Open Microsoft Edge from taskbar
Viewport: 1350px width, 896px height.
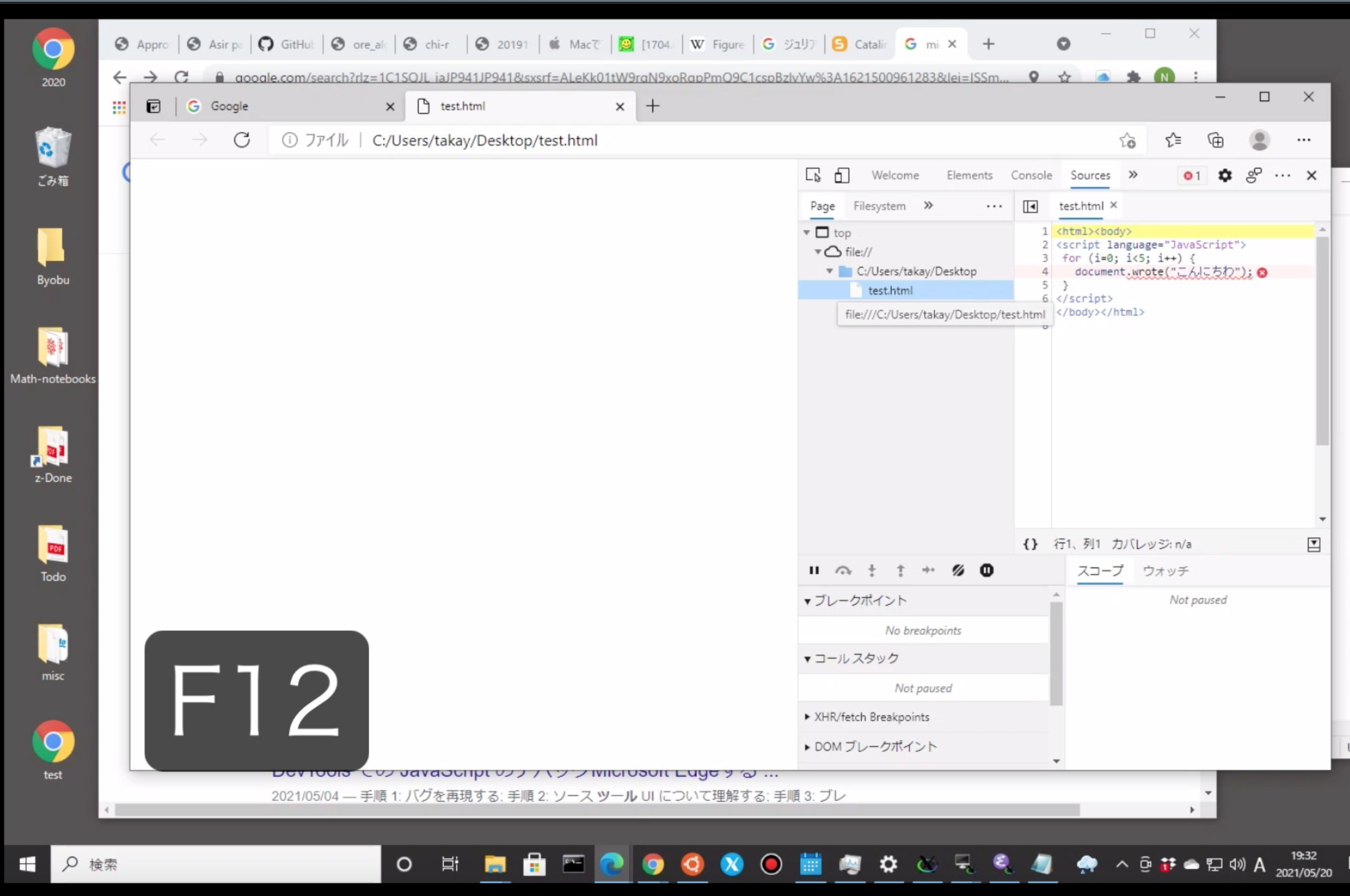click(x=611, y=864)
